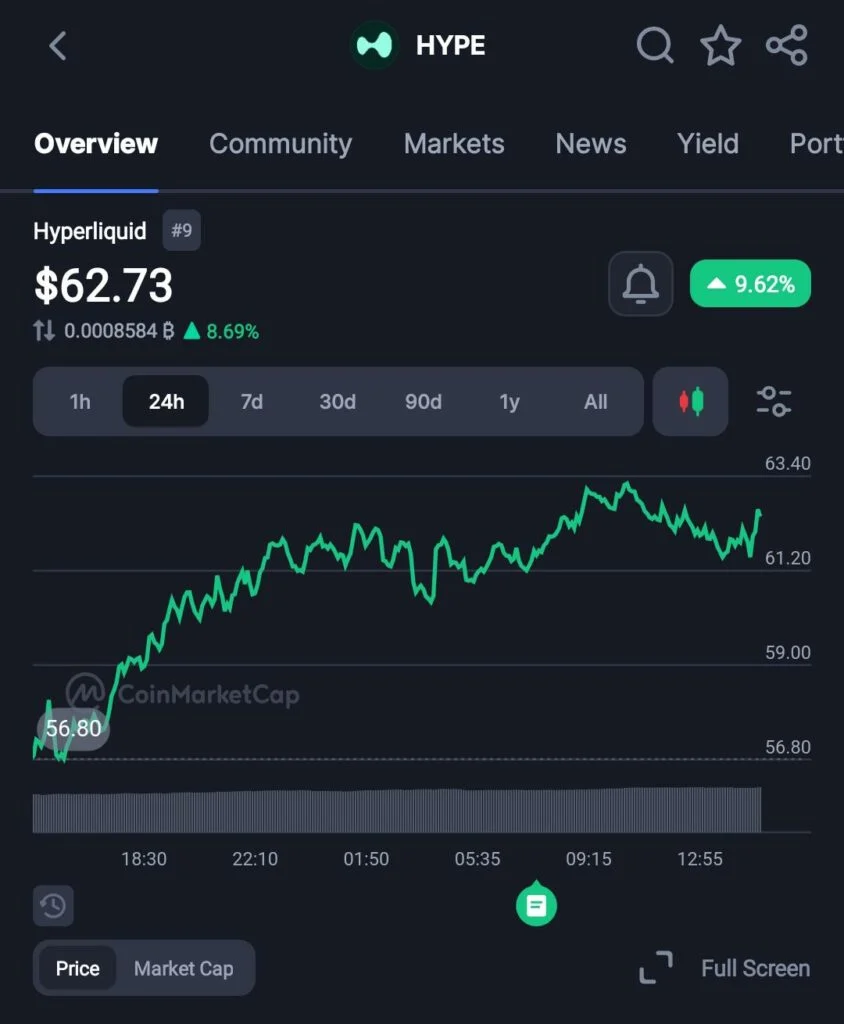Tap the 01:50 time label
The image size is (844, 1024).
366,858
